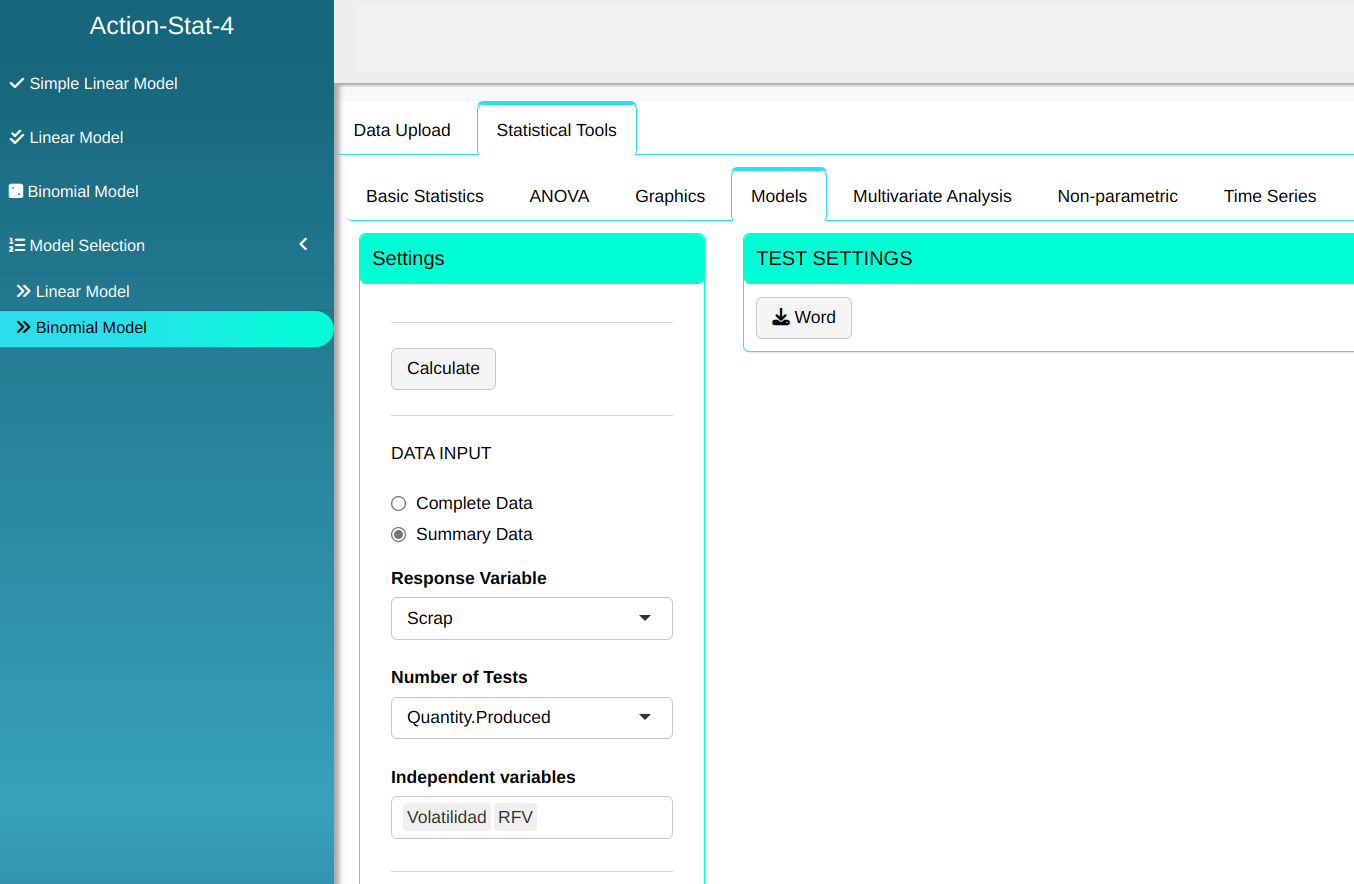Click the numbered list icon beside Model Selection
The height and width of the screenshot is (884, 1354).
point(16,245)
